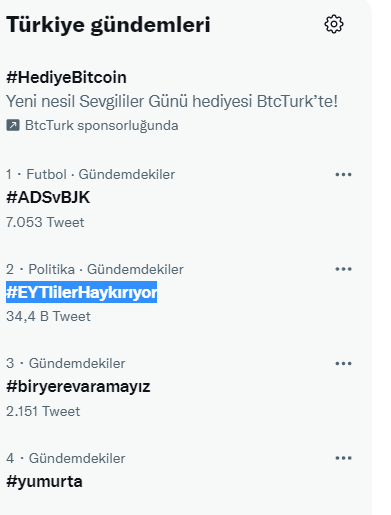Click the Sevgililer Günü hediyesi promo text
The width and height of the screenshot is (391, 515).
(x=172, y=101)
